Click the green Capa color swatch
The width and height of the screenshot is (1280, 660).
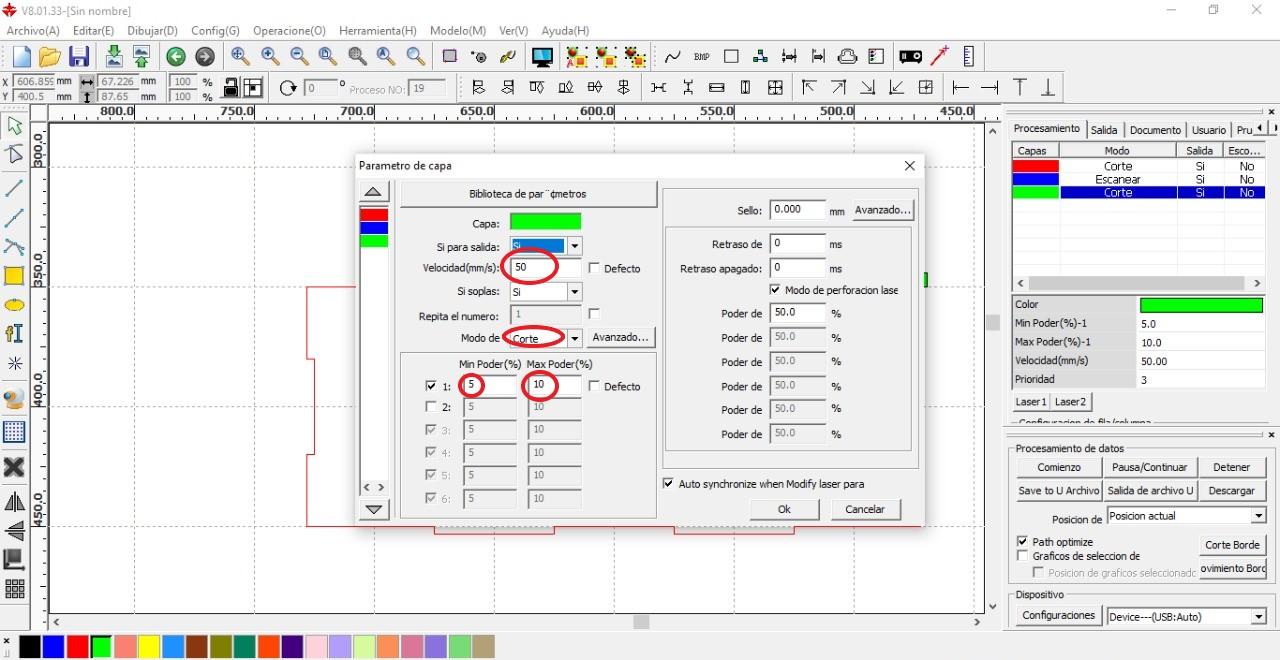(545, 222)
